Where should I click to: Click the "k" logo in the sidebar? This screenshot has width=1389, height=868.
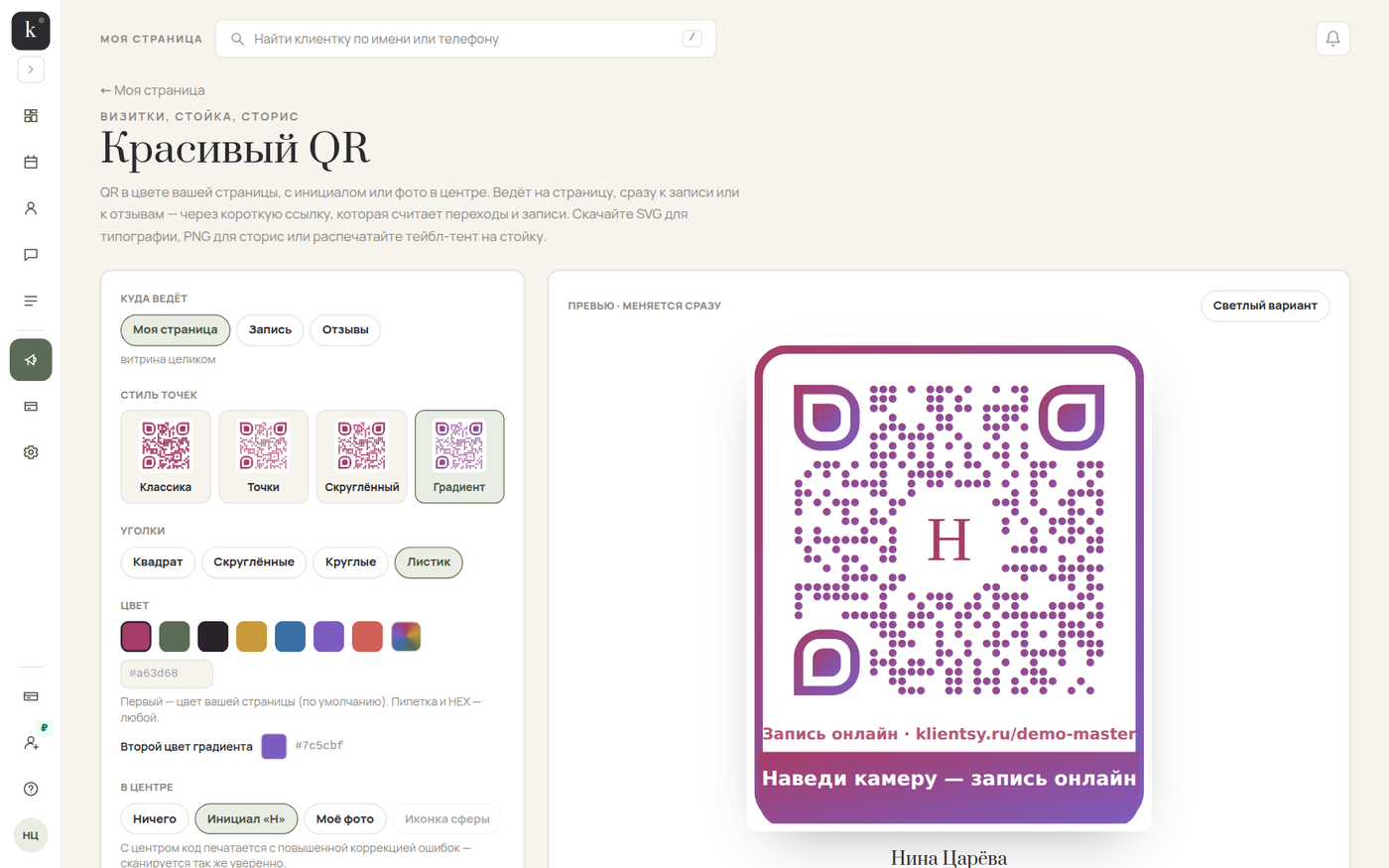coord(31,31)
